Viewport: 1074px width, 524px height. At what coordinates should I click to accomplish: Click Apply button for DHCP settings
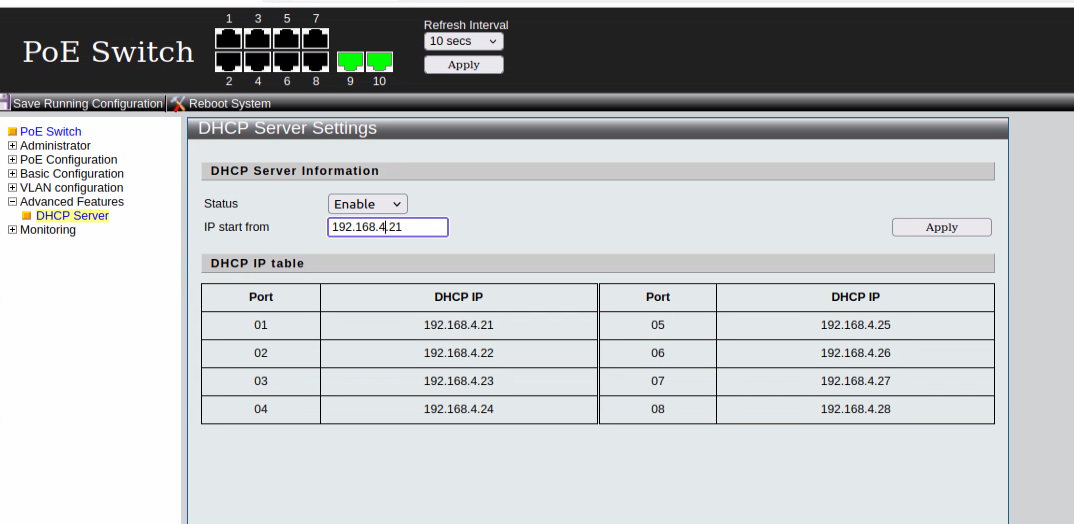(941, 227)
